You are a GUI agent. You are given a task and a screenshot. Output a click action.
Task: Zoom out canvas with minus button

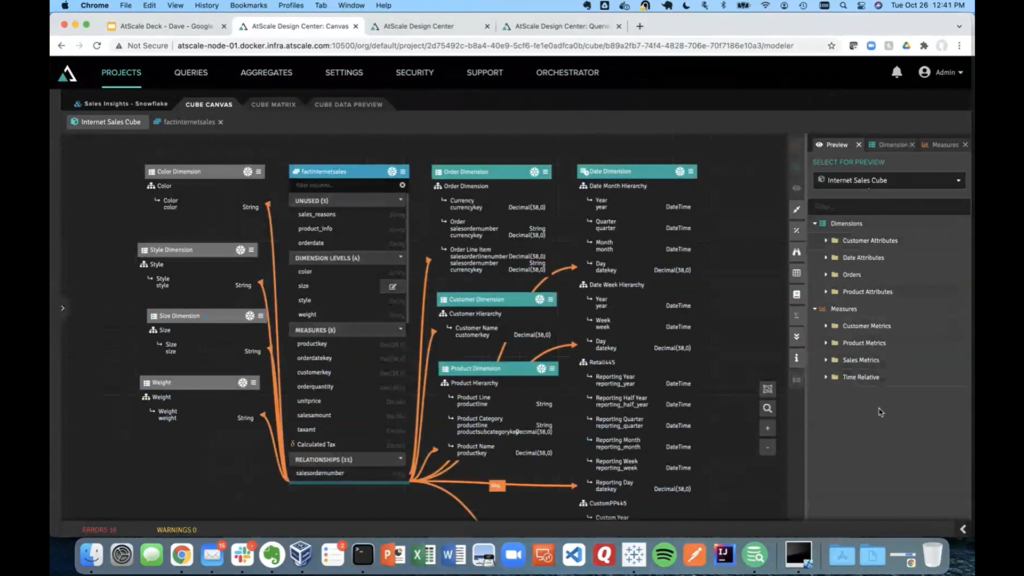(x=767, y=448)
